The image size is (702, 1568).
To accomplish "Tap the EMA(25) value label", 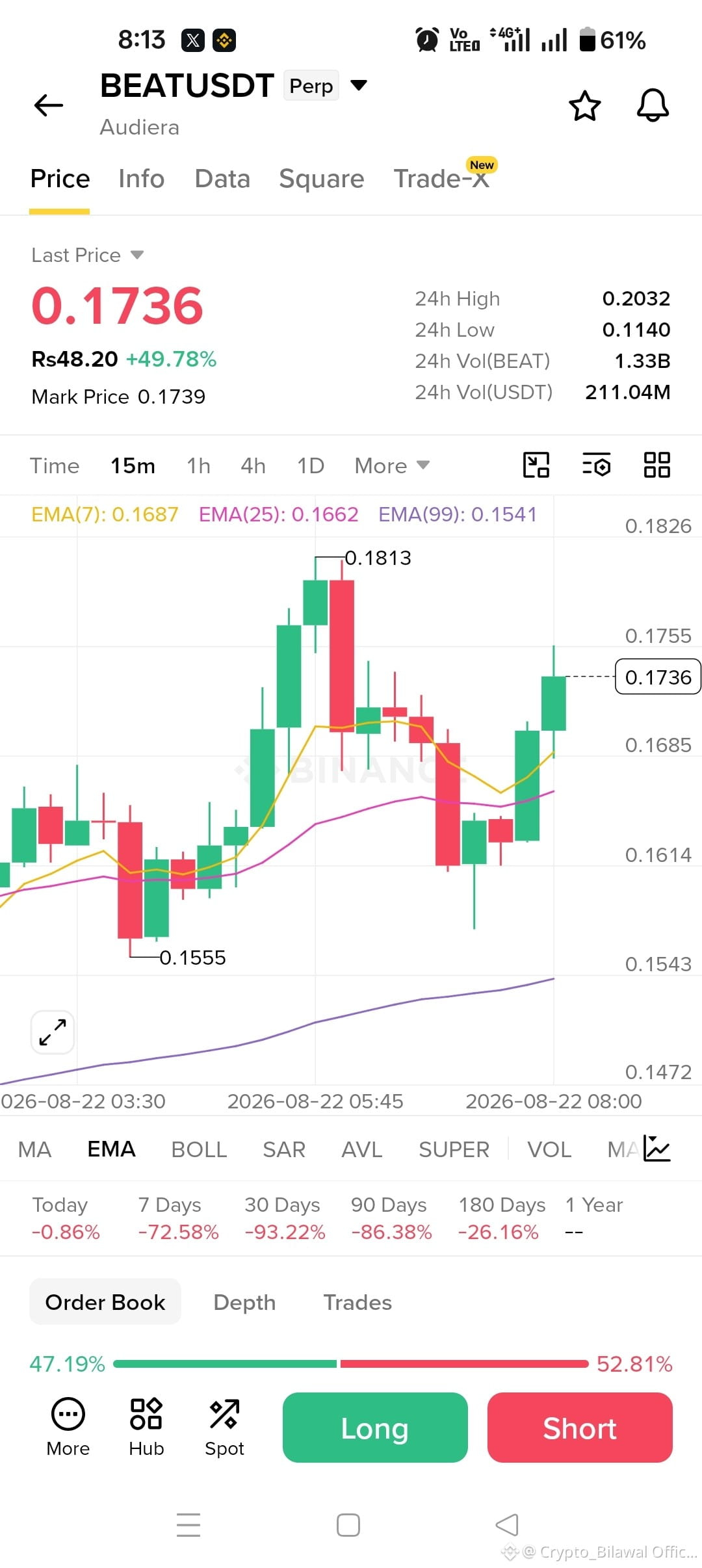I will click(278, 514).
